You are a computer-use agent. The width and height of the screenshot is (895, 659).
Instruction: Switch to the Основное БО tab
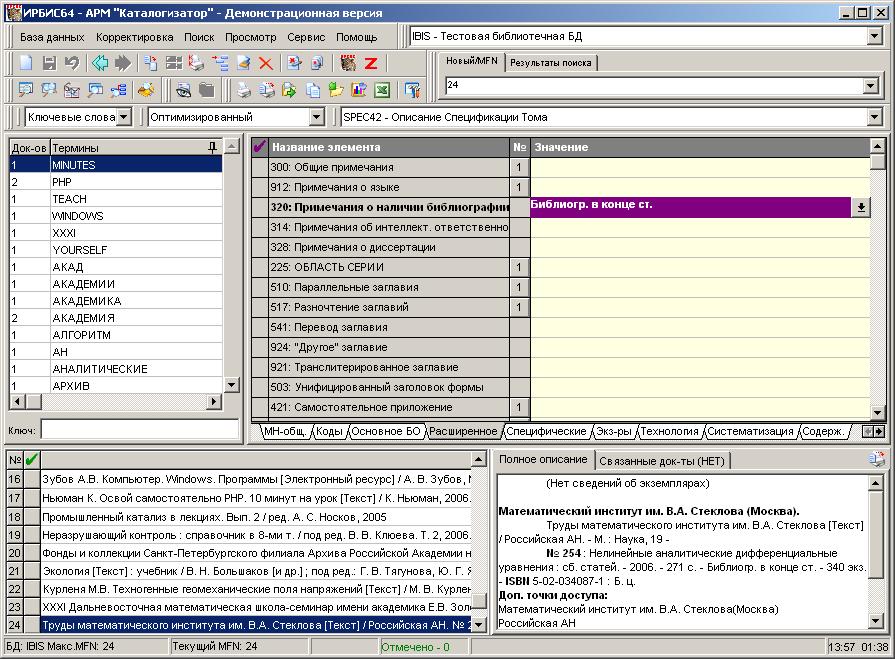coord(386,431)
